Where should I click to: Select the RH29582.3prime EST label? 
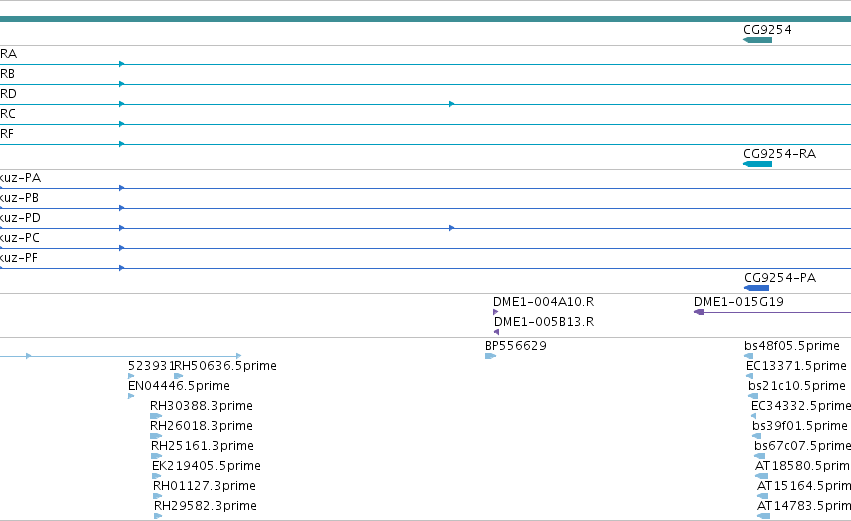[205, 506]
